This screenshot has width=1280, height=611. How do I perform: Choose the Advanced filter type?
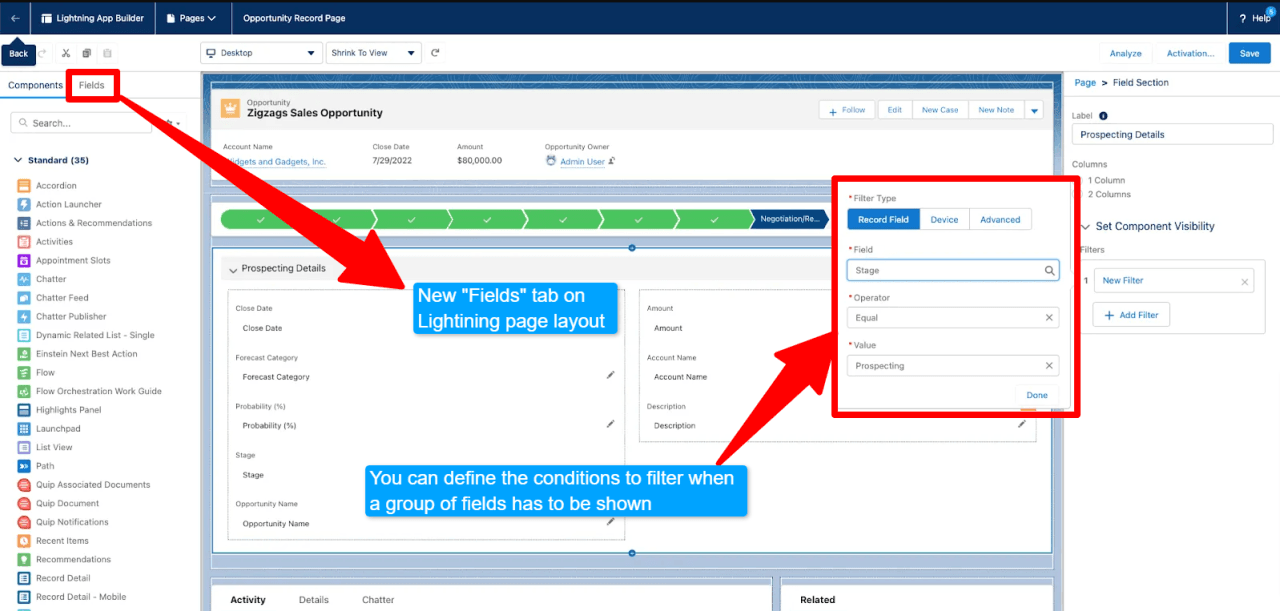[1000, 220]
